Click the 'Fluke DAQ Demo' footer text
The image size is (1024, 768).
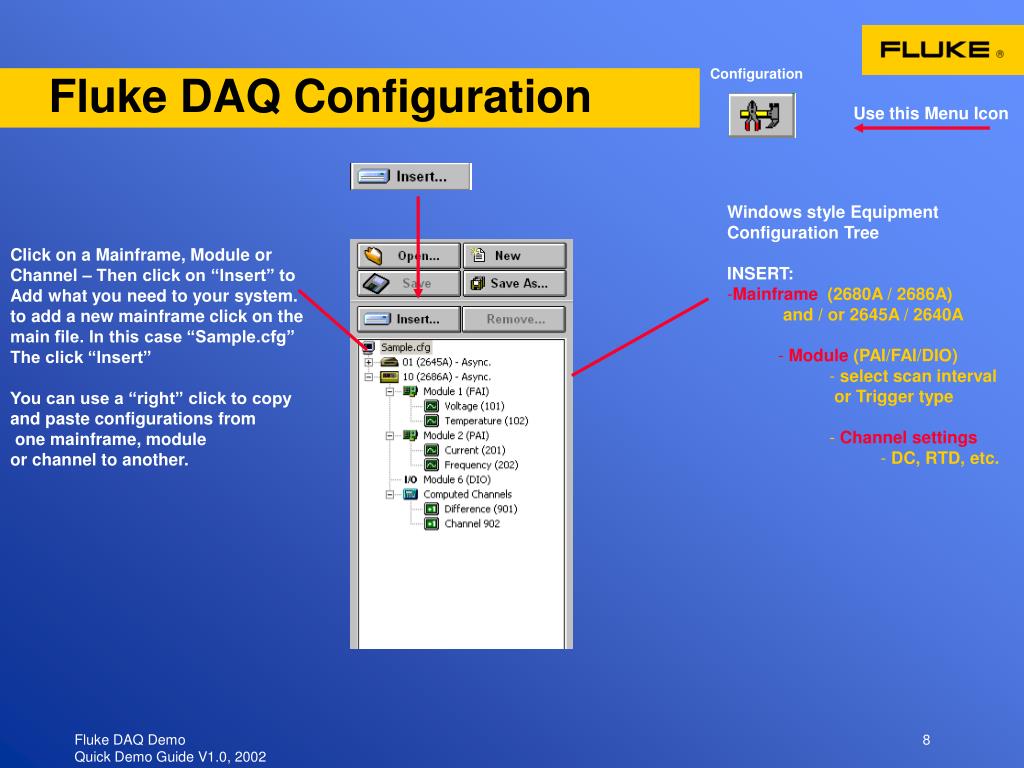pos(130,740)
